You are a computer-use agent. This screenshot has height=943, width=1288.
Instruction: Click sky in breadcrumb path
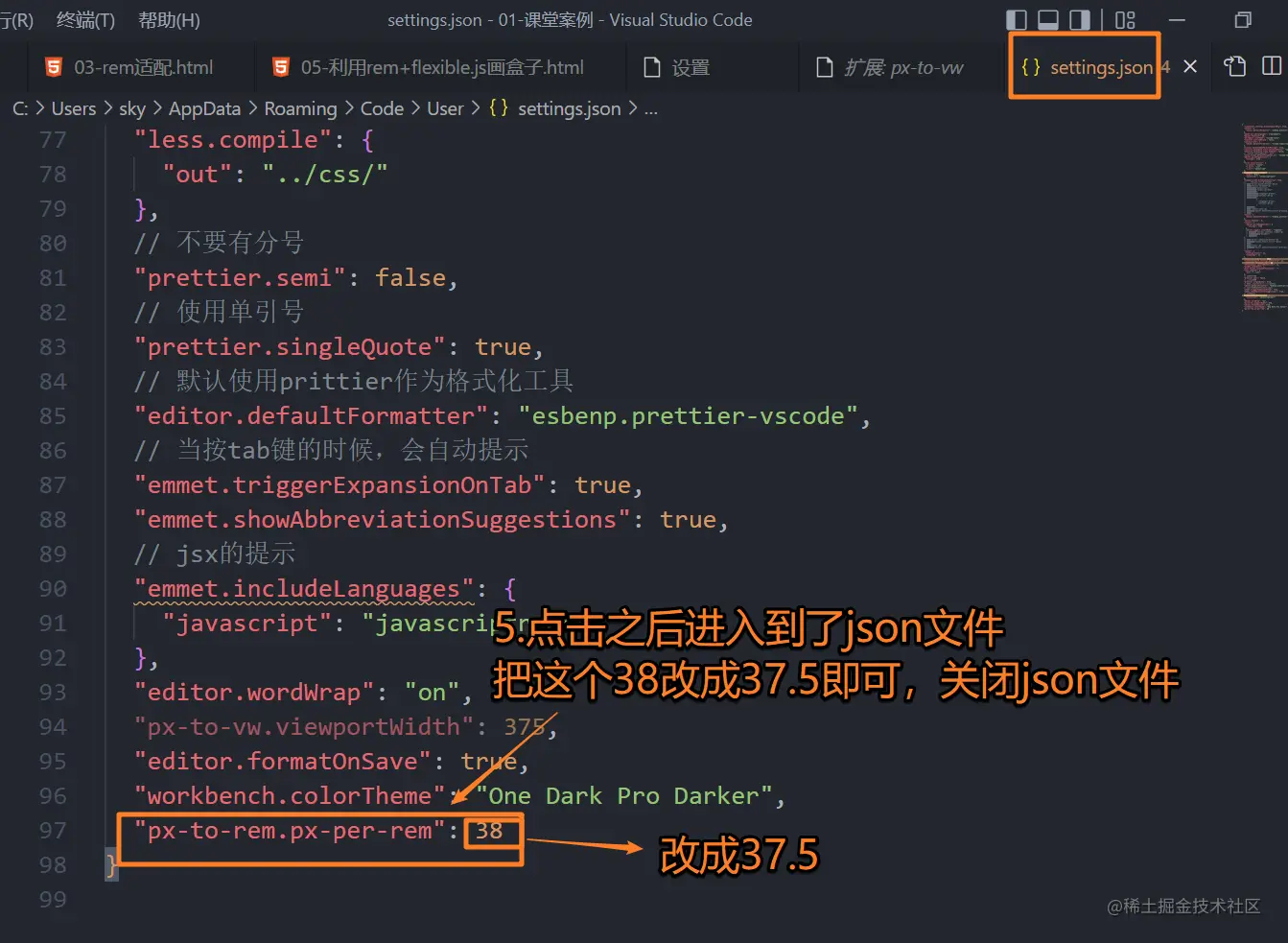tap(132, 108)
